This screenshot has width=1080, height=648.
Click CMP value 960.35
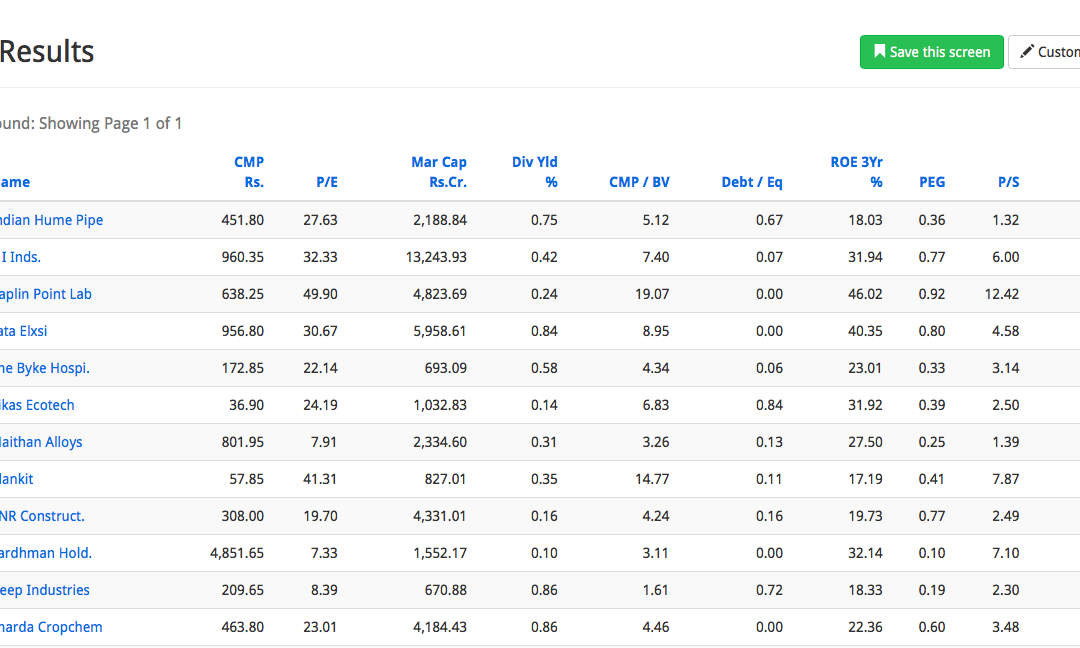tap(242, 257)
